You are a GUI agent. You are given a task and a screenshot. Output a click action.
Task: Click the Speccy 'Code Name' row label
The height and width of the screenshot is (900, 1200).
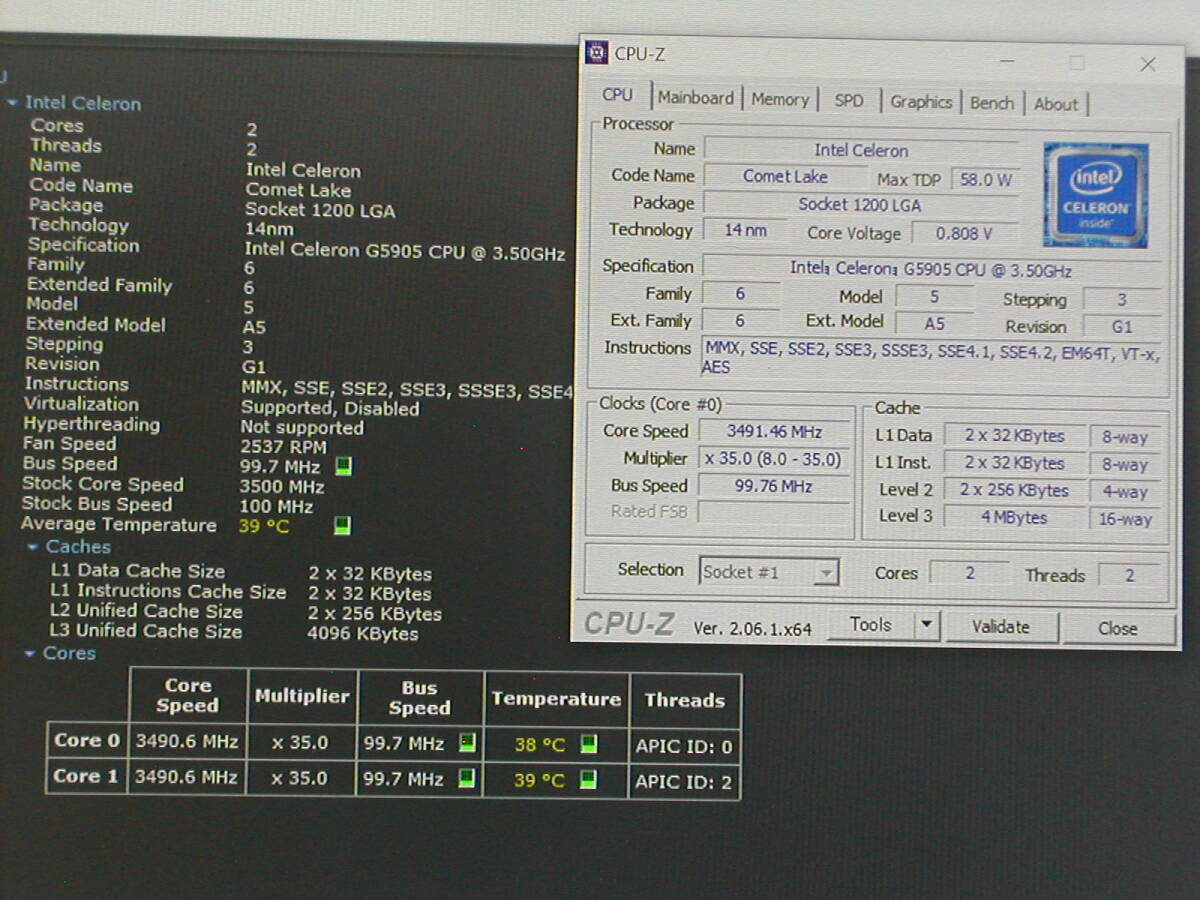81,186
